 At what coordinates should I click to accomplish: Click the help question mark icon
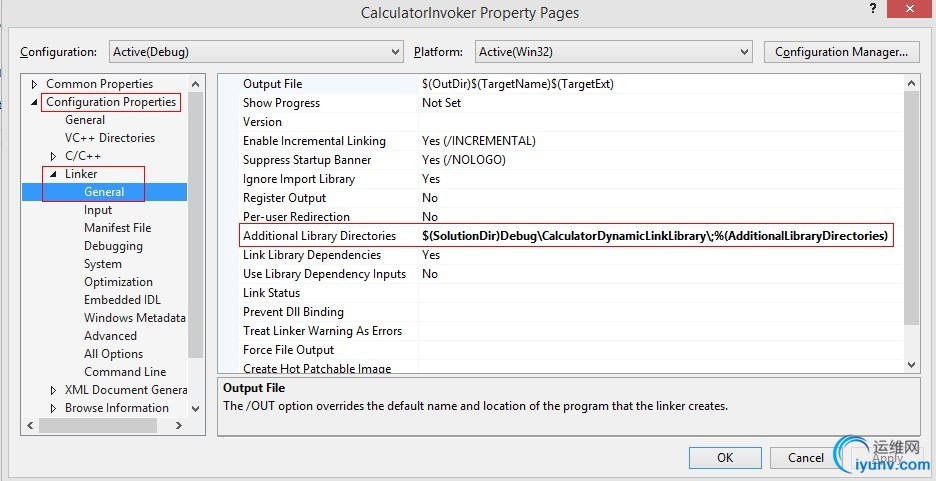pyautogui.click(x=872, y=8)
